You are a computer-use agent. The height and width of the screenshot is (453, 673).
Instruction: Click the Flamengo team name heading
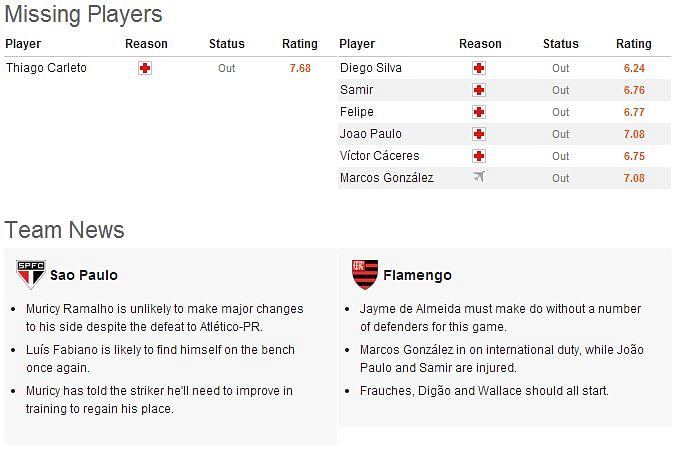point(417,275)
